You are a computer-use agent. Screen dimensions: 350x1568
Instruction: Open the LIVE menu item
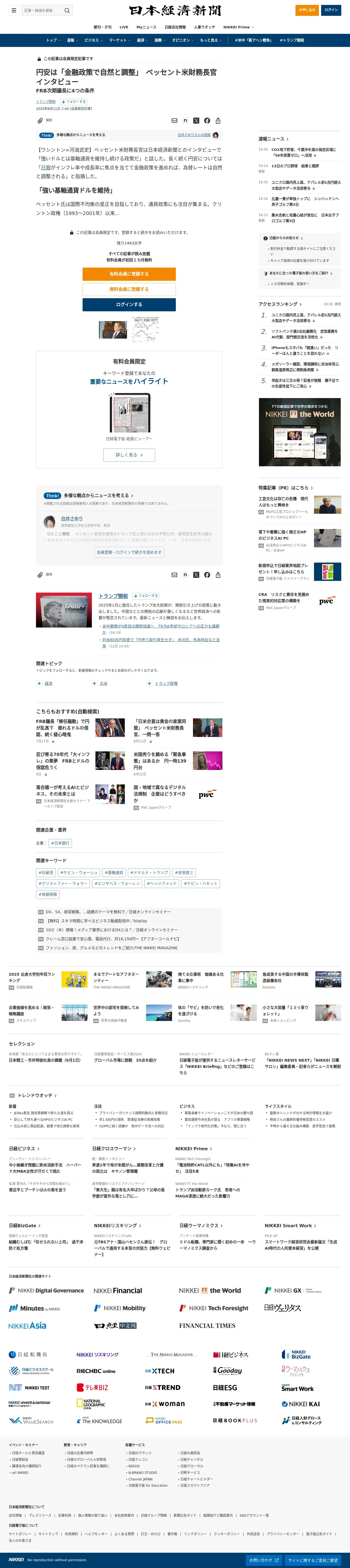pos(124,27)
